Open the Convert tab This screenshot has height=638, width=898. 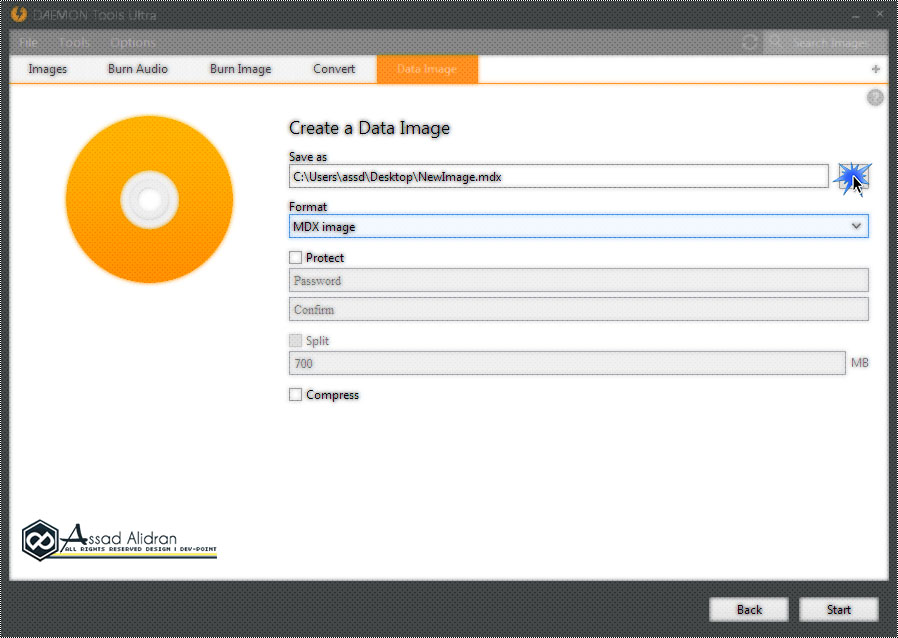click(x=334, y=69)
